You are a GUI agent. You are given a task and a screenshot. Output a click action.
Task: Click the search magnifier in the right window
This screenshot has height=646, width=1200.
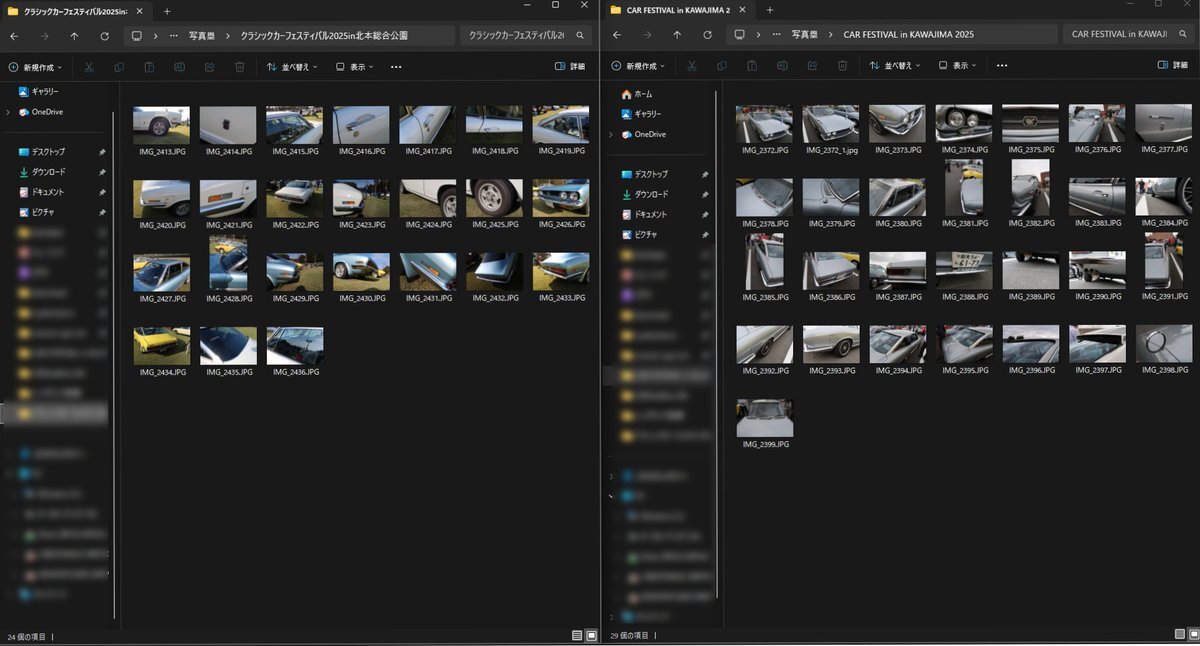(1182, 34)
